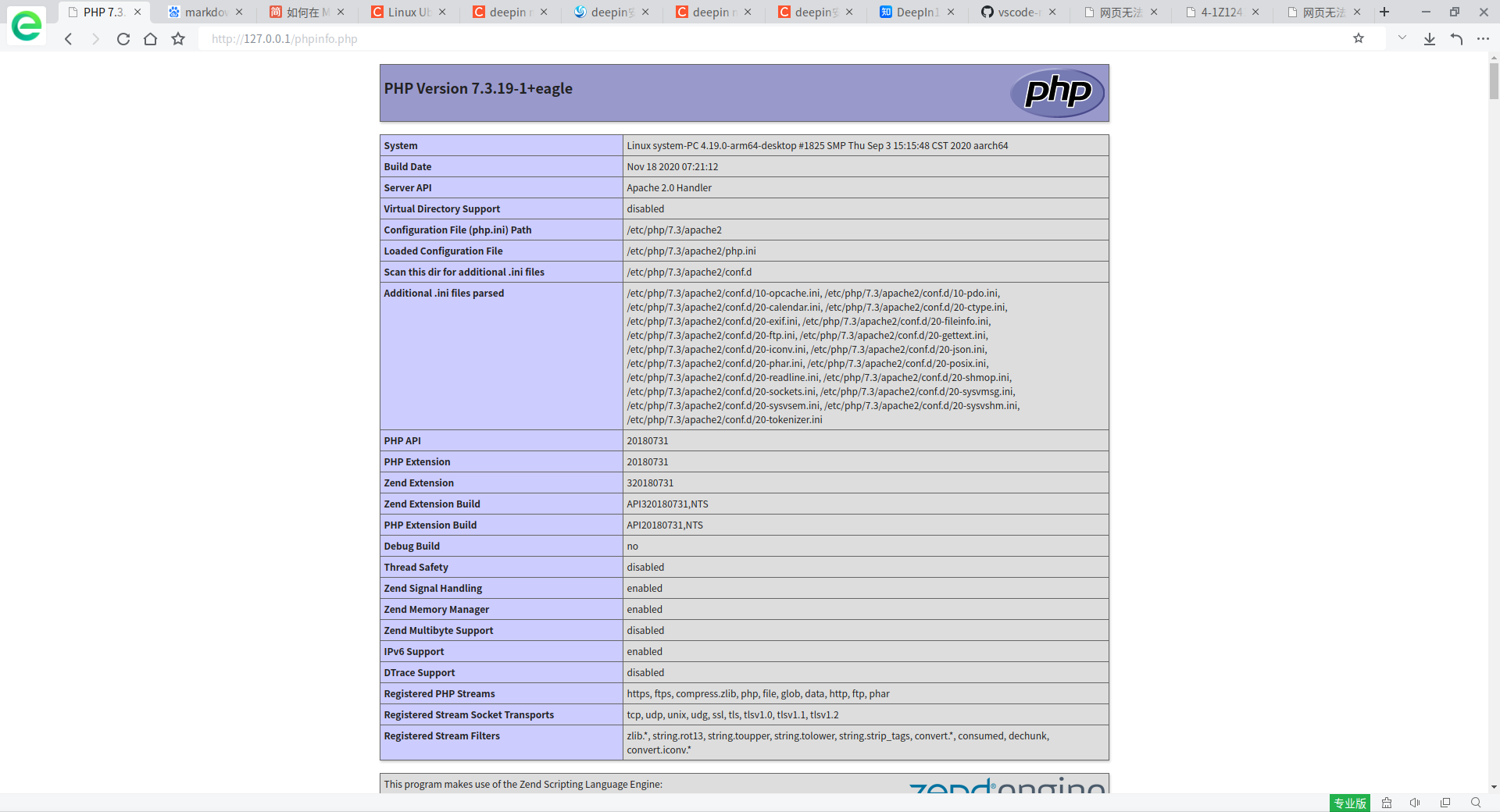The image size is (1500, 812).
Task: Click the 'System' row label
Action: [x=401, y=145]
